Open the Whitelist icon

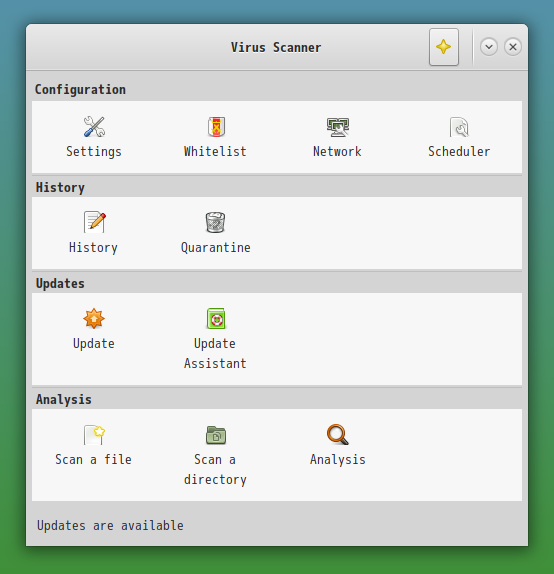(216, 127)
